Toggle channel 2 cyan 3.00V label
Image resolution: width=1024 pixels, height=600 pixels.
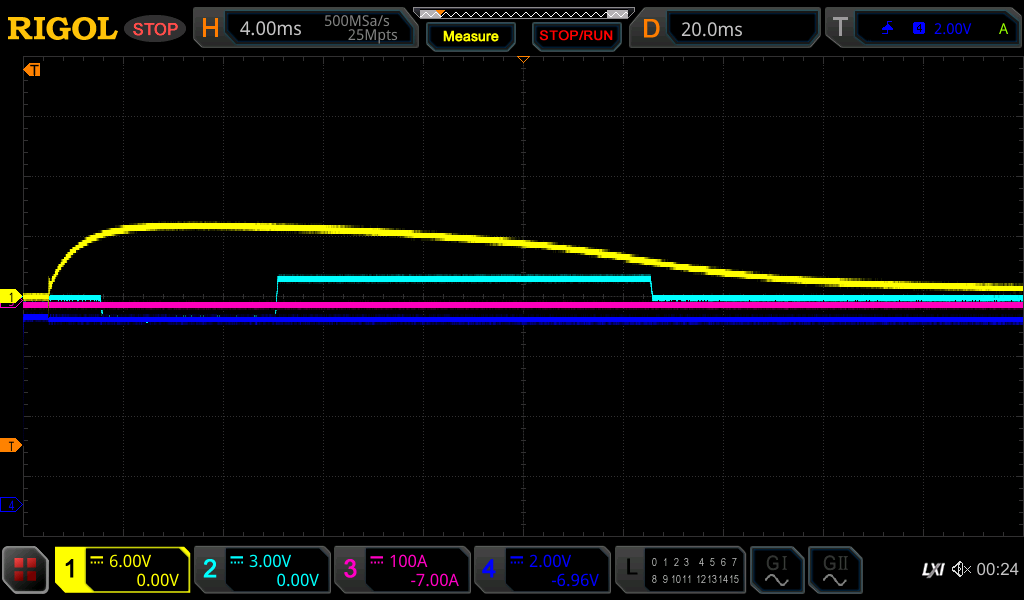click(262, 570)
